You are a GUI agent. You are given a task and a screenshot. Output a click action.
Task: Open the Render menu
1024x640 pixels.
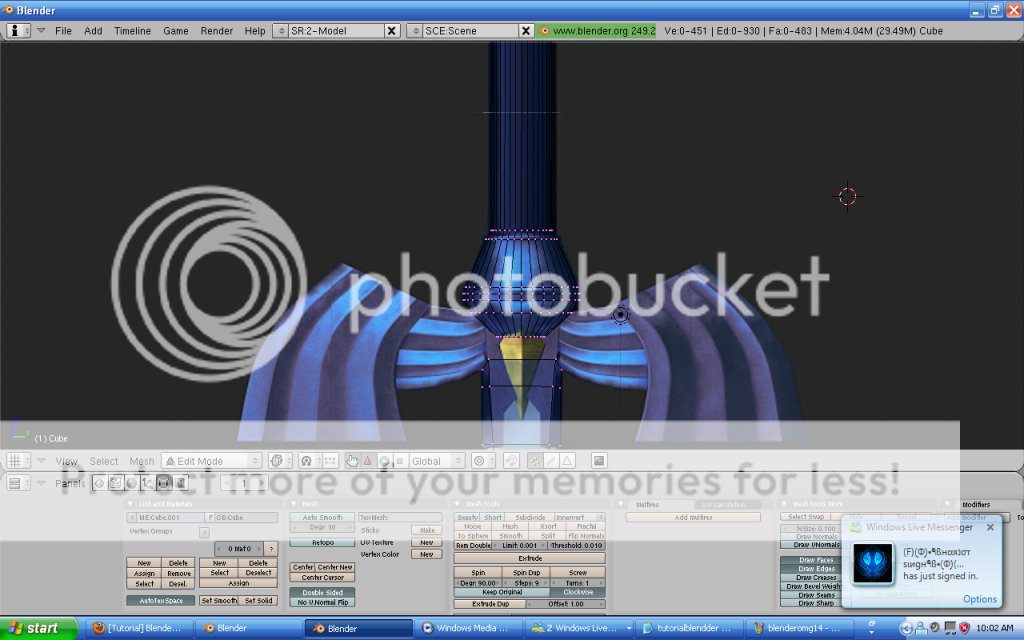click(x=216, y=31)
